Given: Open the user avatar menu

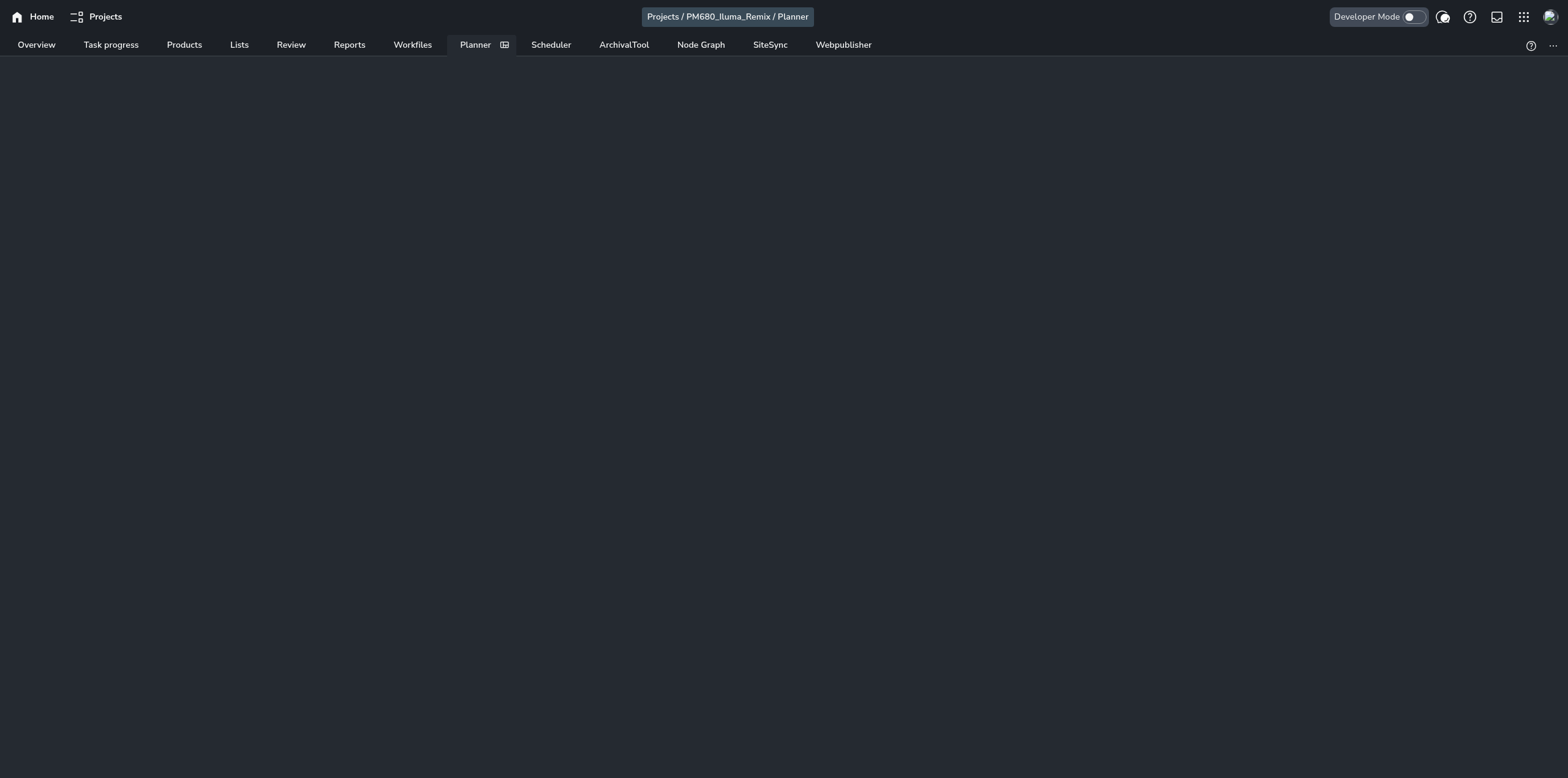Looking at the screenshot, I should click(1550, 17).
